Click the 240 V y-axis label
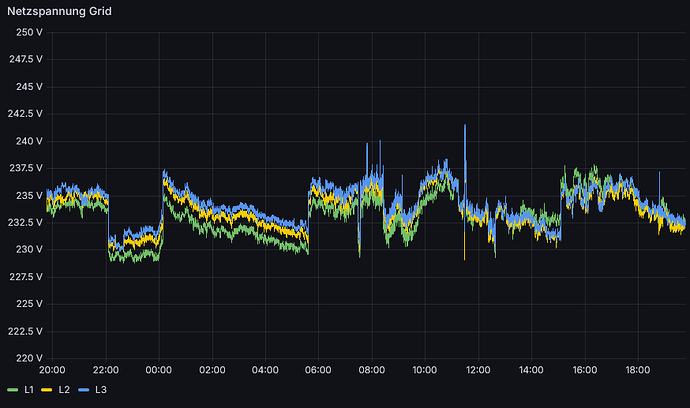 (29, 141)
